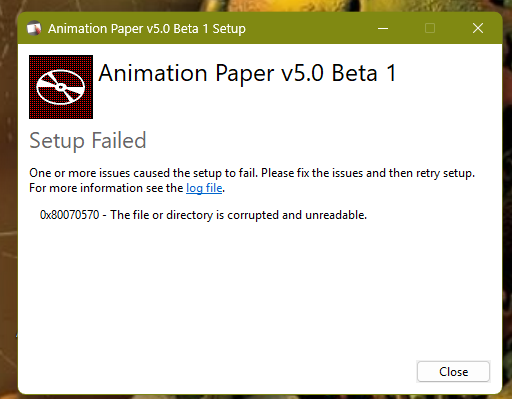Close the window with the X icon
Viewport: 512px width, 399px height.
coord(478,28)
